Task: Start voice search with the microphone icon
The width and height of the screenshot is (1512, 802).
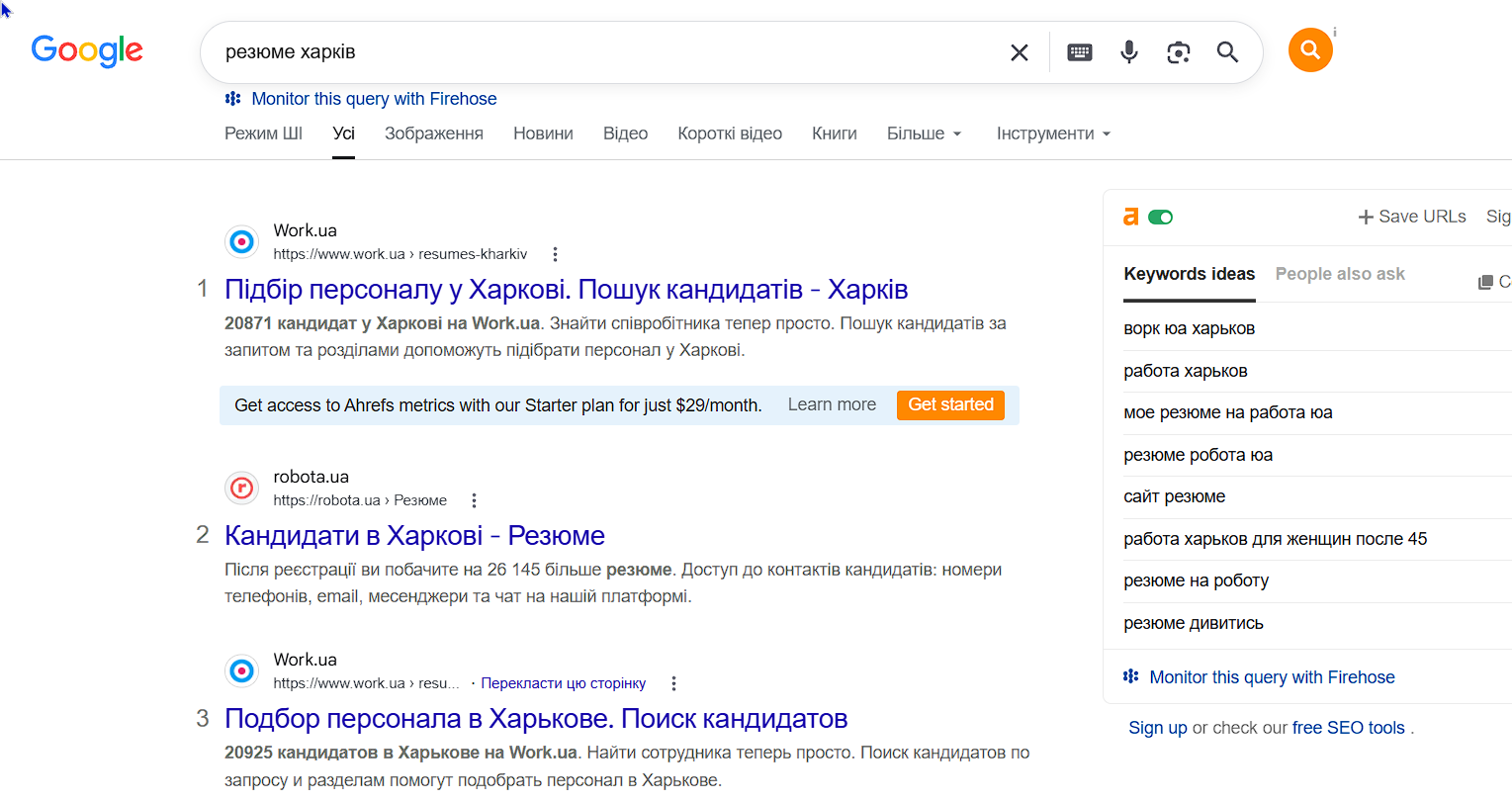Action: pos(1128,52)
